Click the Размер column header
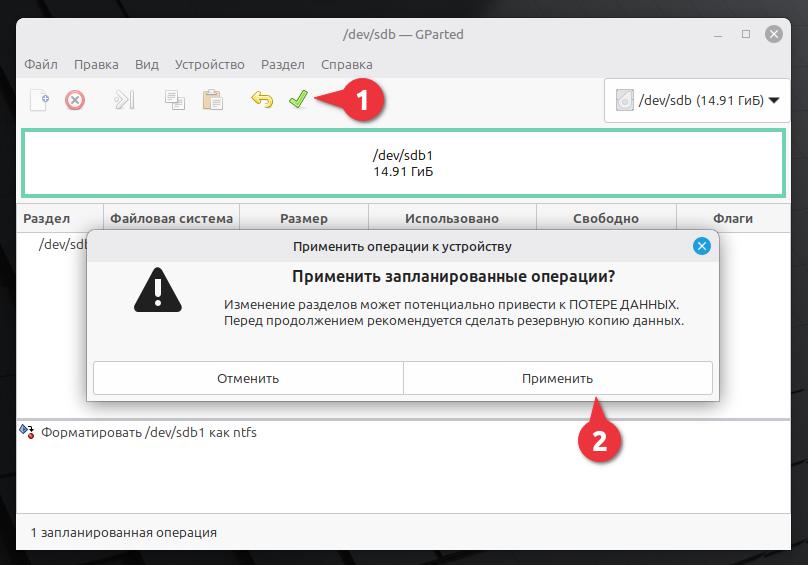This screenshot has width=808, height=565. (x=304, y=219)
